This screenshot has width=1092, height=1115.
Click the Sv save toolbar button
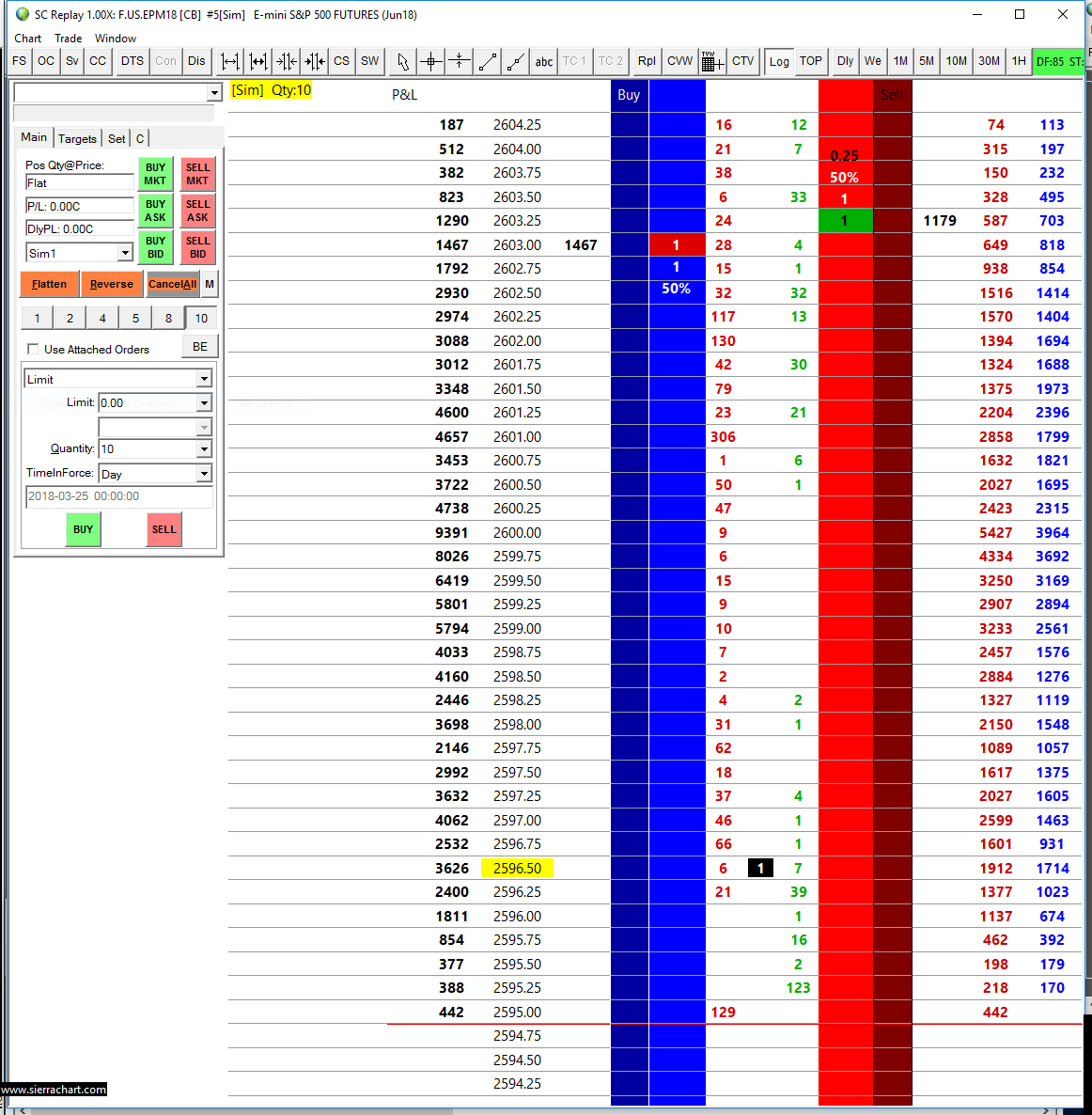pos(71,61)
